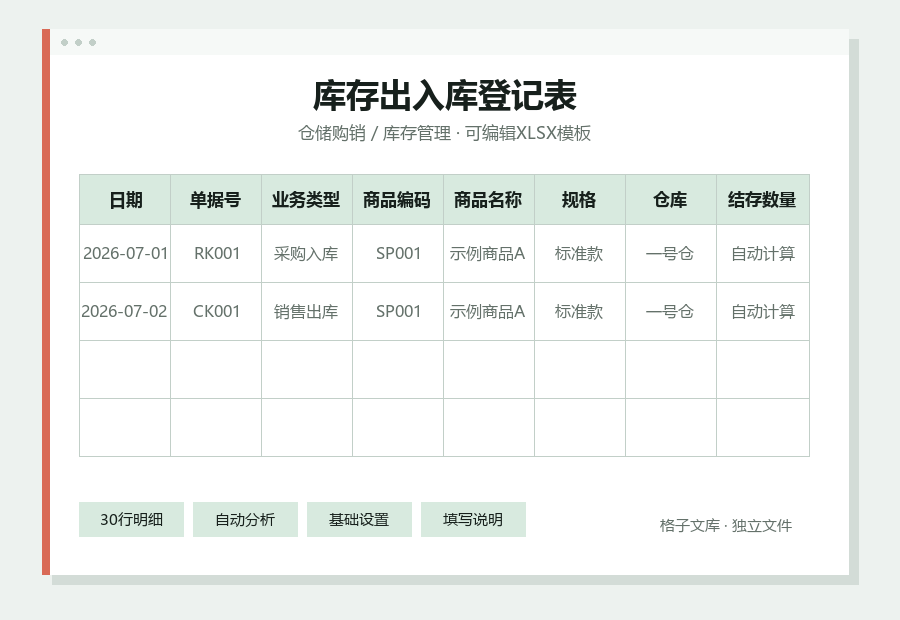
Task: Select the 商品名称 column header
Action: click(489, 200)
